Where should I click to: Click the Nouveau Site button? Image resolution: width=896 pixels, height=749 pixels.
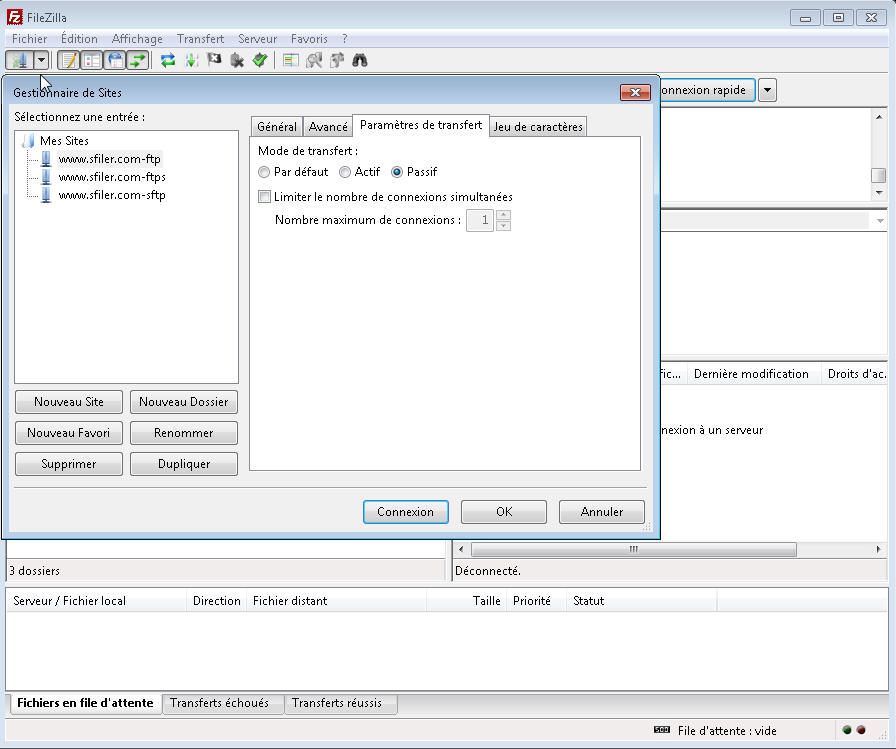(x=69, y=402)
